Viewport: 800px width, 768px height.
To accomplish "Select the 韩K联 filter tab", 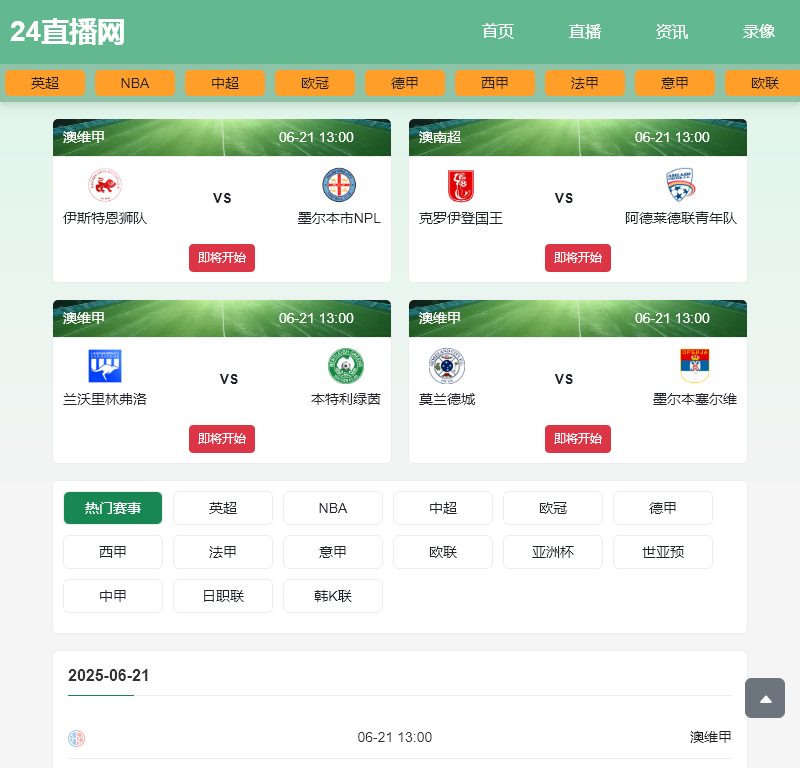I will 333,596.
